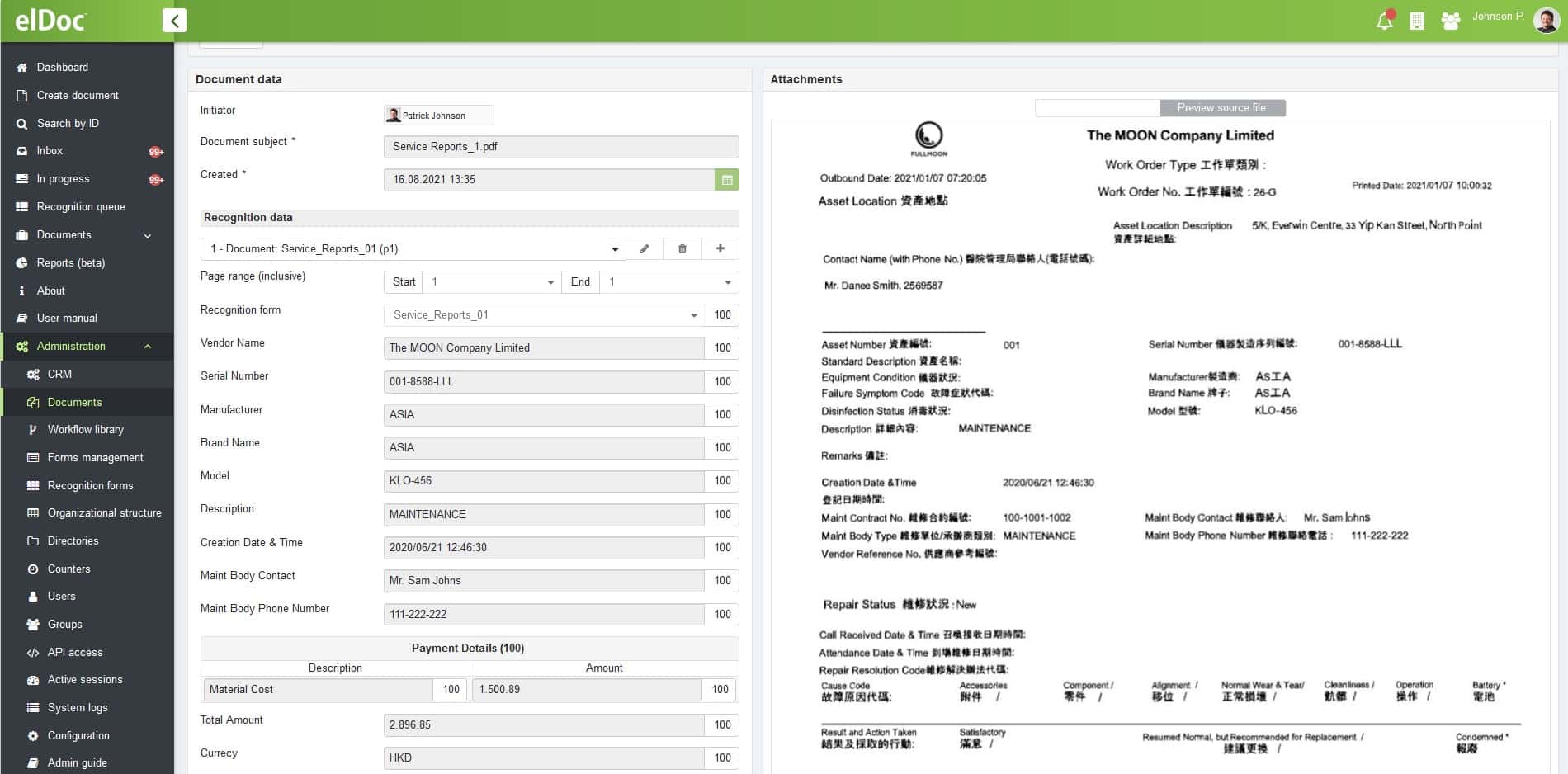Viewport: 1568px width, 774px height.
Task: Go to the Dashboard menu item
Action: pos(63,67)
